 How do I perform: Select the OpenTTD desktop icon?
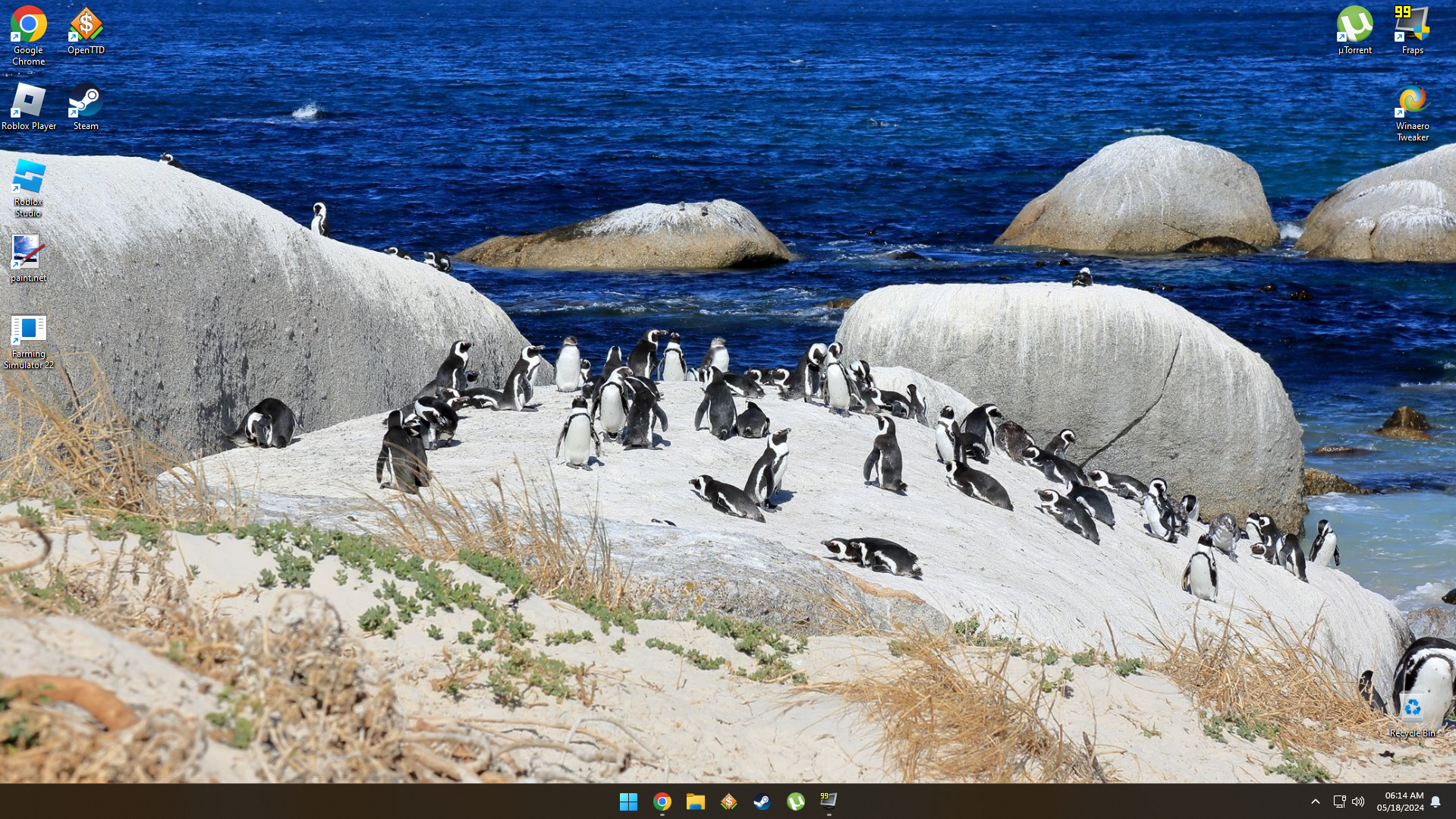pyautogui.click(x=86, y=30)
